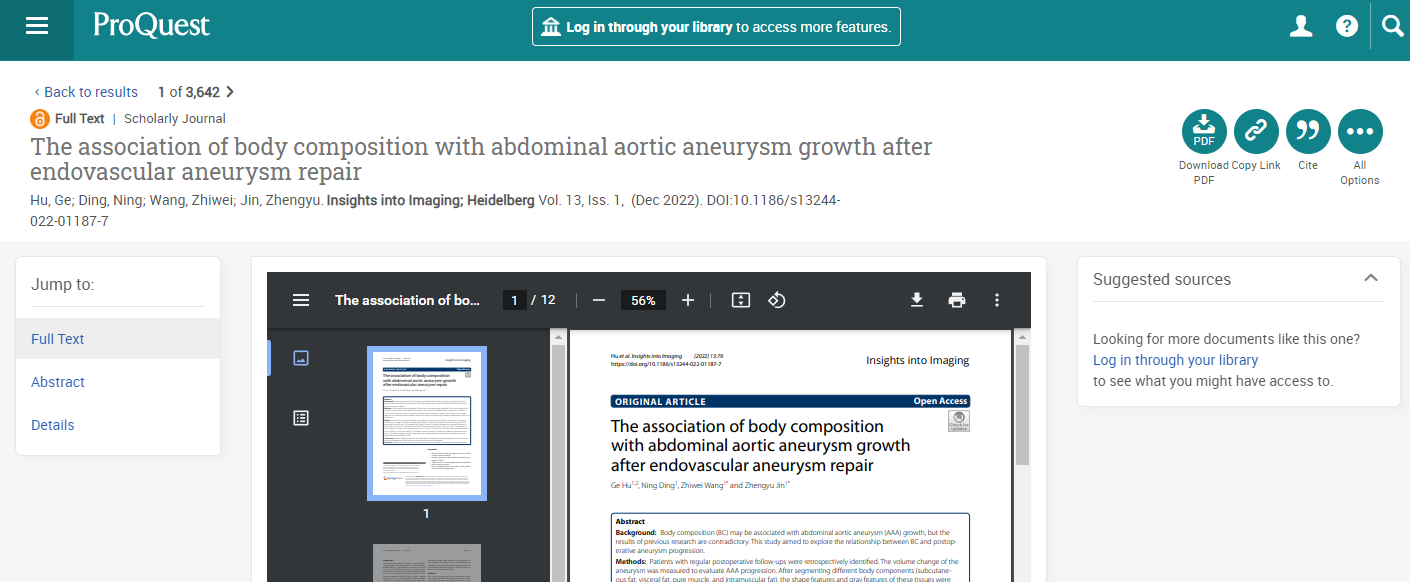Zoom out the PDF with minus
The width and height of the screenshot is (1410, 582).
point(599,300)
